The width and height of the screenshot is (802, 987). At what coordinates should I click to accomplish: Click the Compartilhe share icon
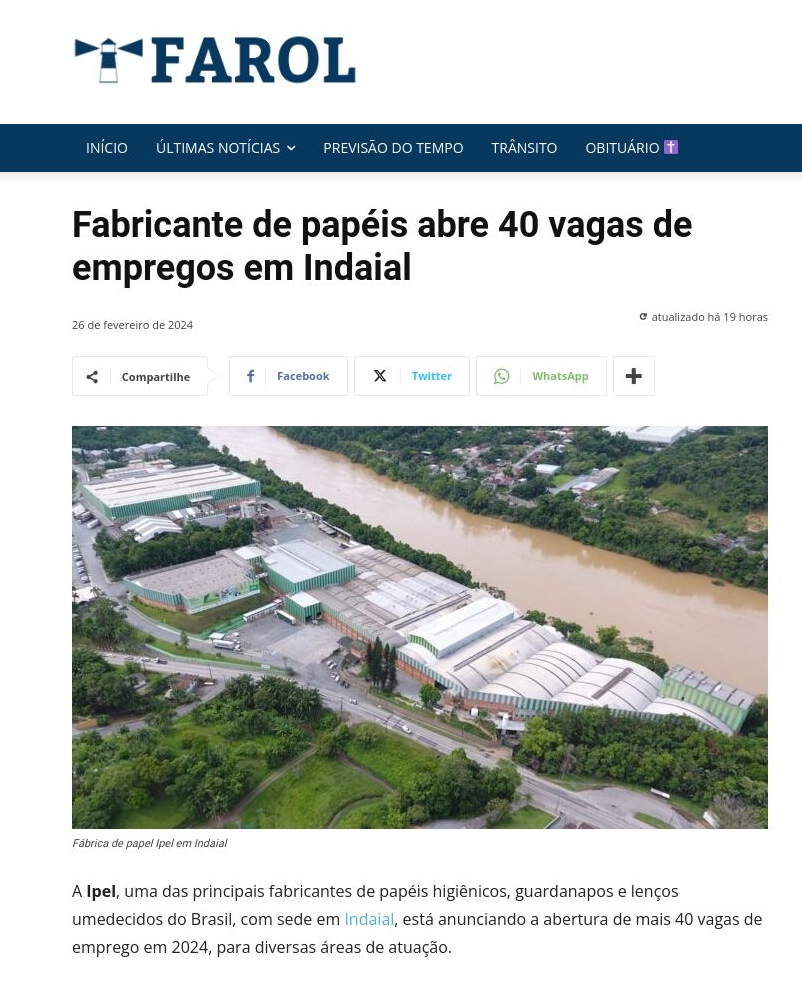pyautogui.click(x=92, y=377)
